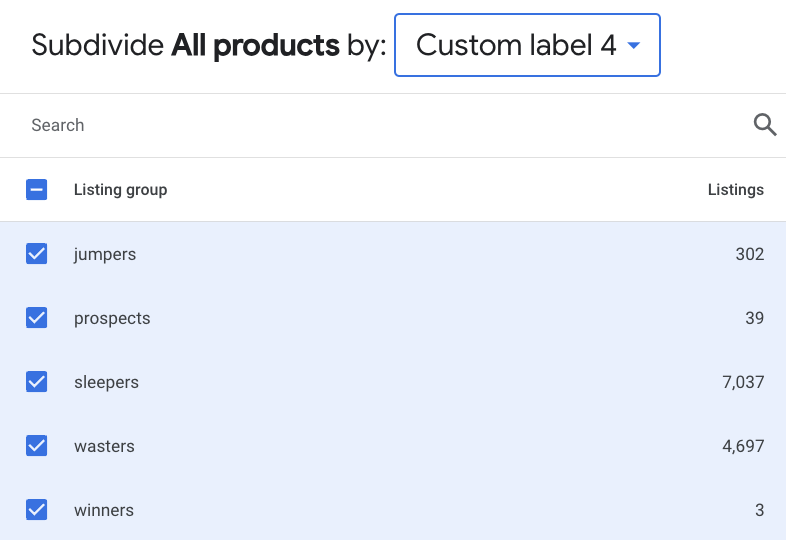Uncheck the prospects checkbox

pyautogui.click(x=37, y=318)
